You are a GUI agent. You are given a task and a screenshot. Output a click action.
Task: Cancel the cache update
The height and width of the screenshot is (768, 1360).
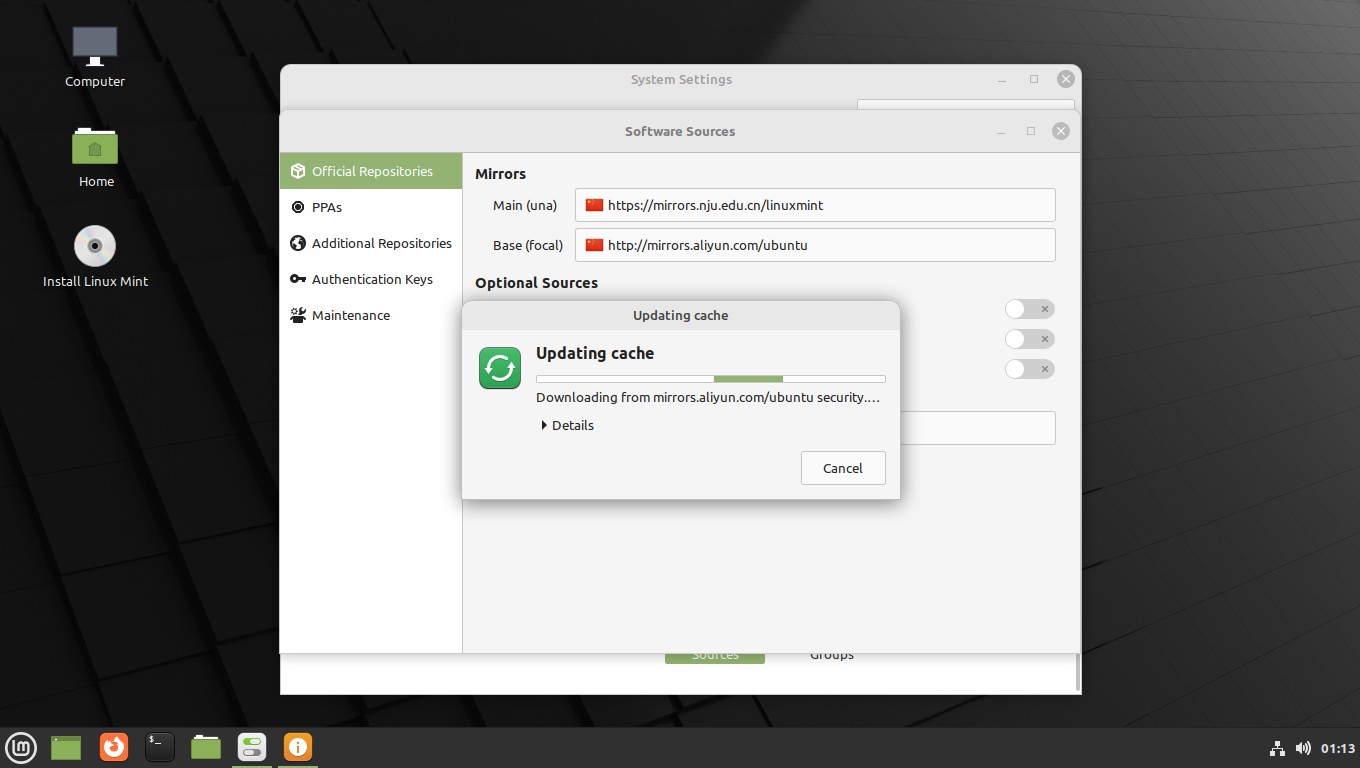pos(842,467)
